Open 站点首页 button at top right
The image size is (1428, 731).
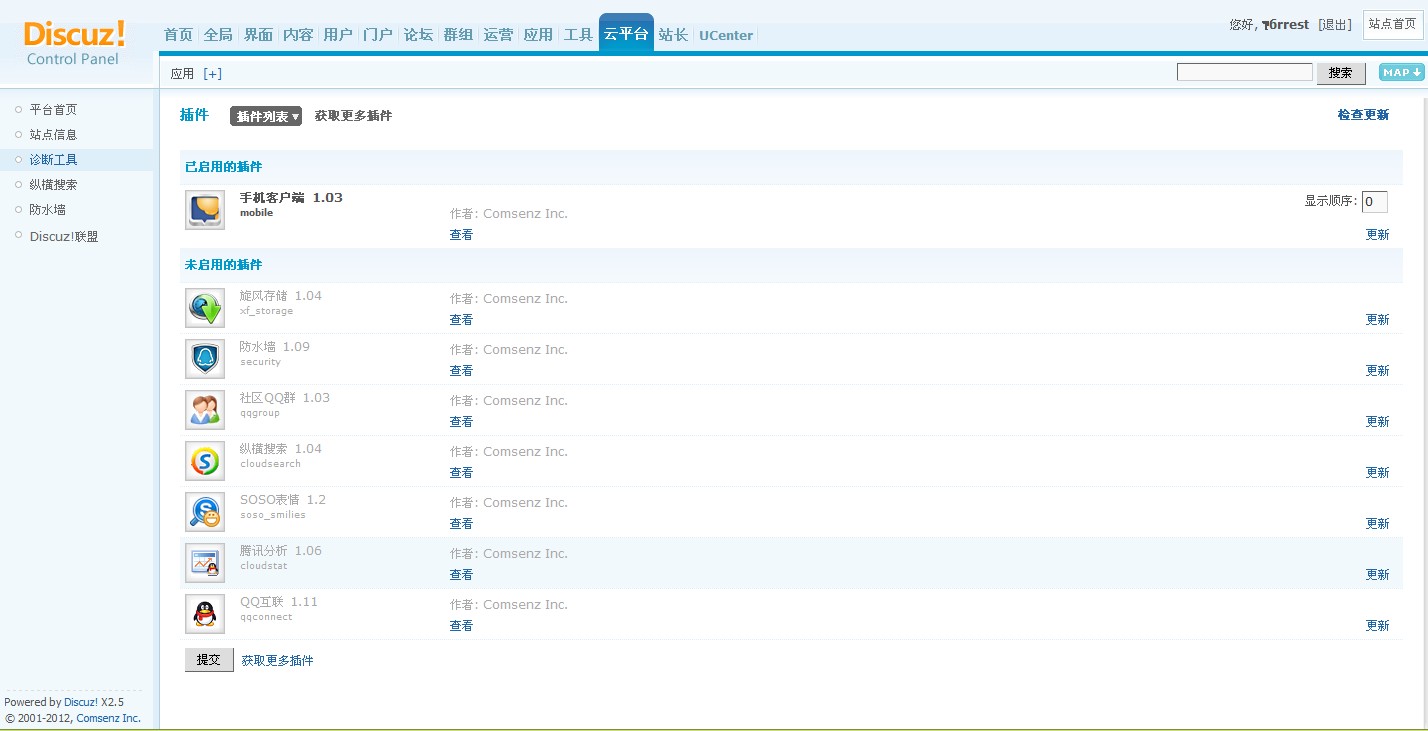(1392, 24)
